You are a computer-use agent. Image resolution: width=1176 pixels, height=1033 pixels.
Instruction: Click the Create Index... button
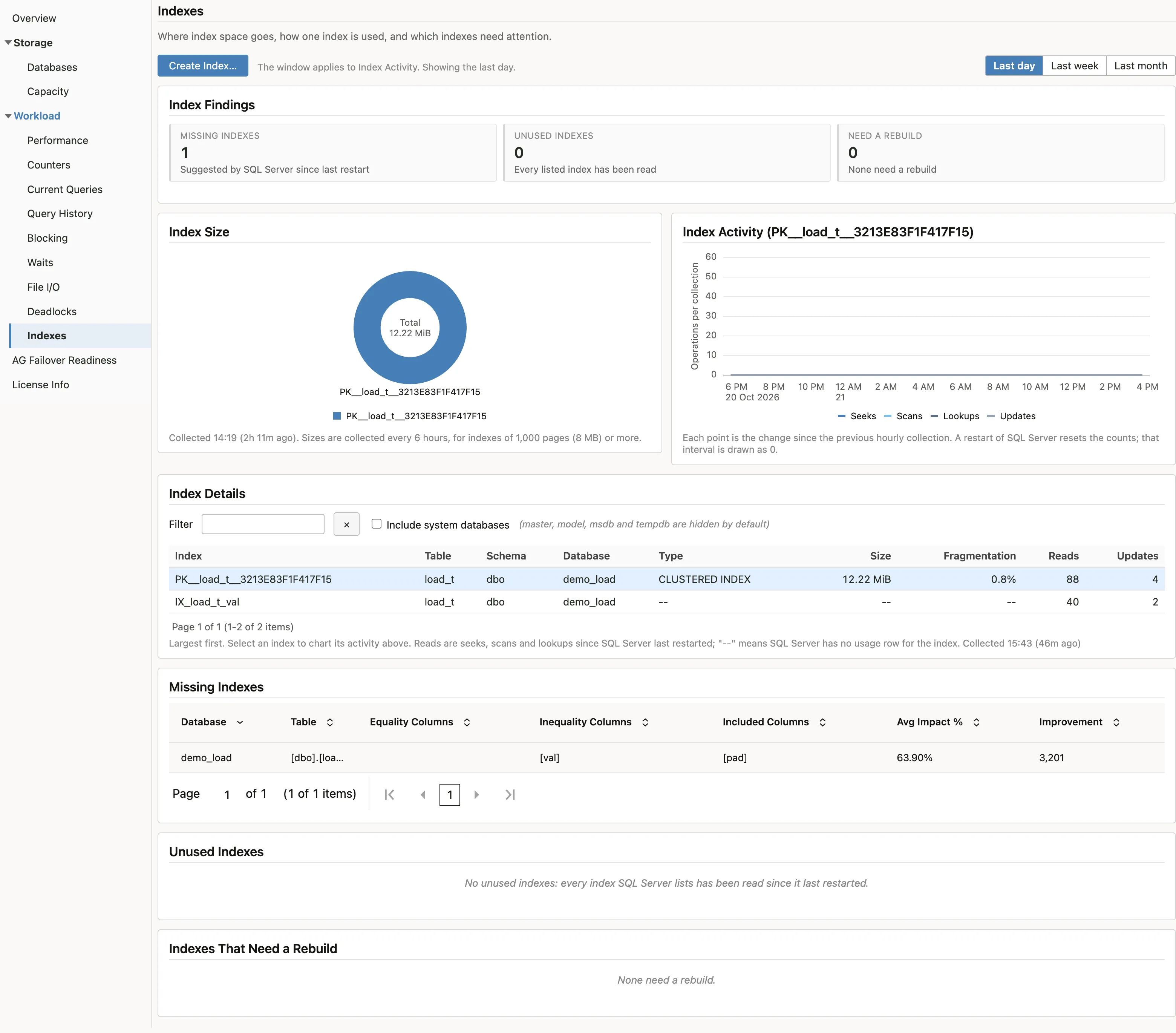tap(202, 66)
